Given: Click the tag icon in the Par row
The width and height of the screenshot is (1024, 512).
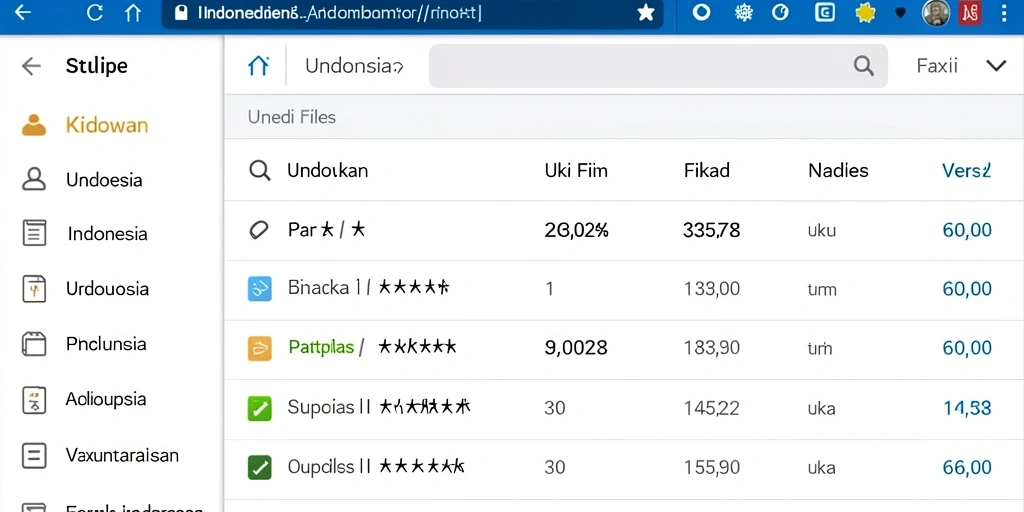Looking at the screenshot, I should [259, 230].
